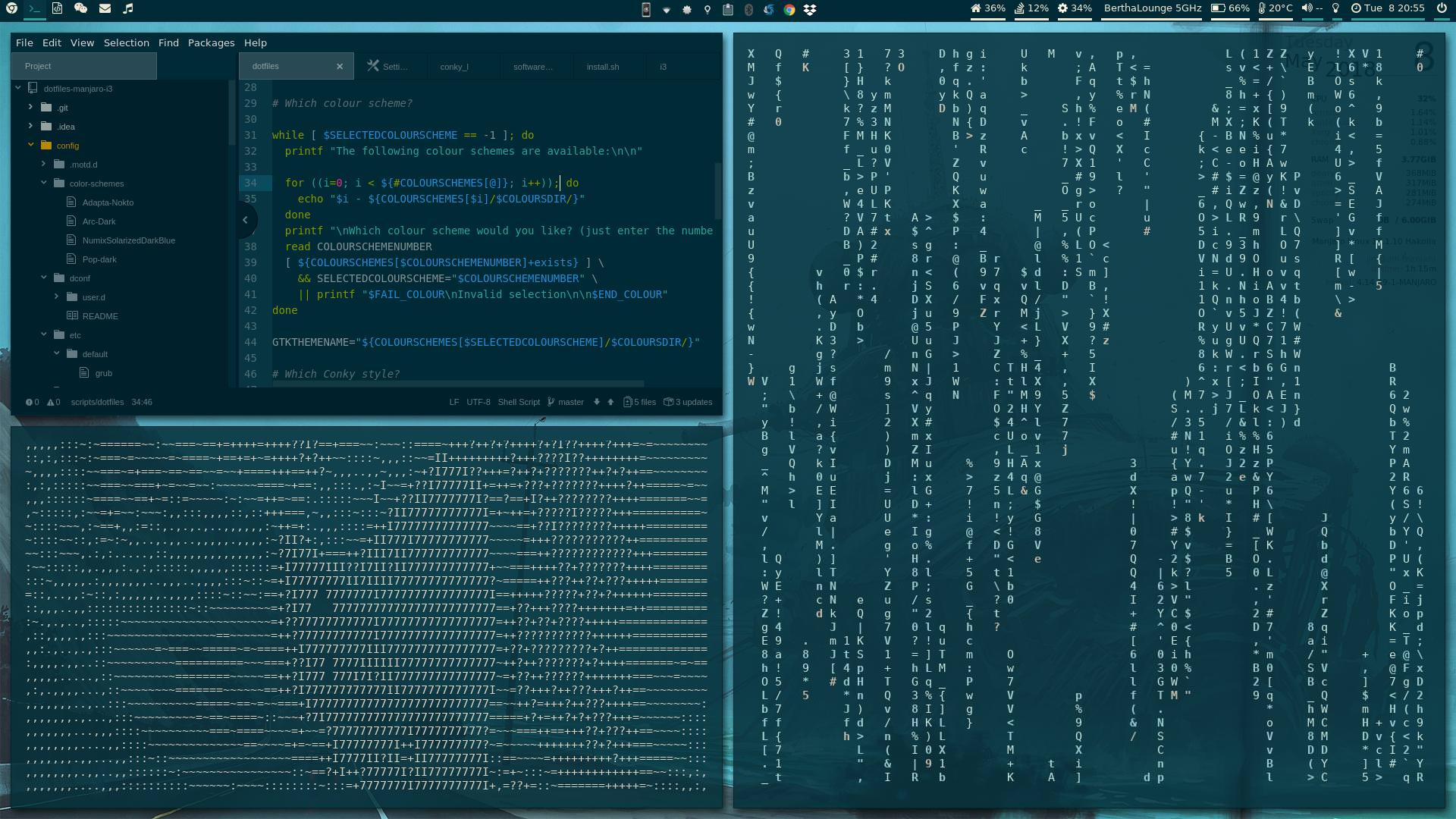Switch to the install.sh tab

point(609,67)
